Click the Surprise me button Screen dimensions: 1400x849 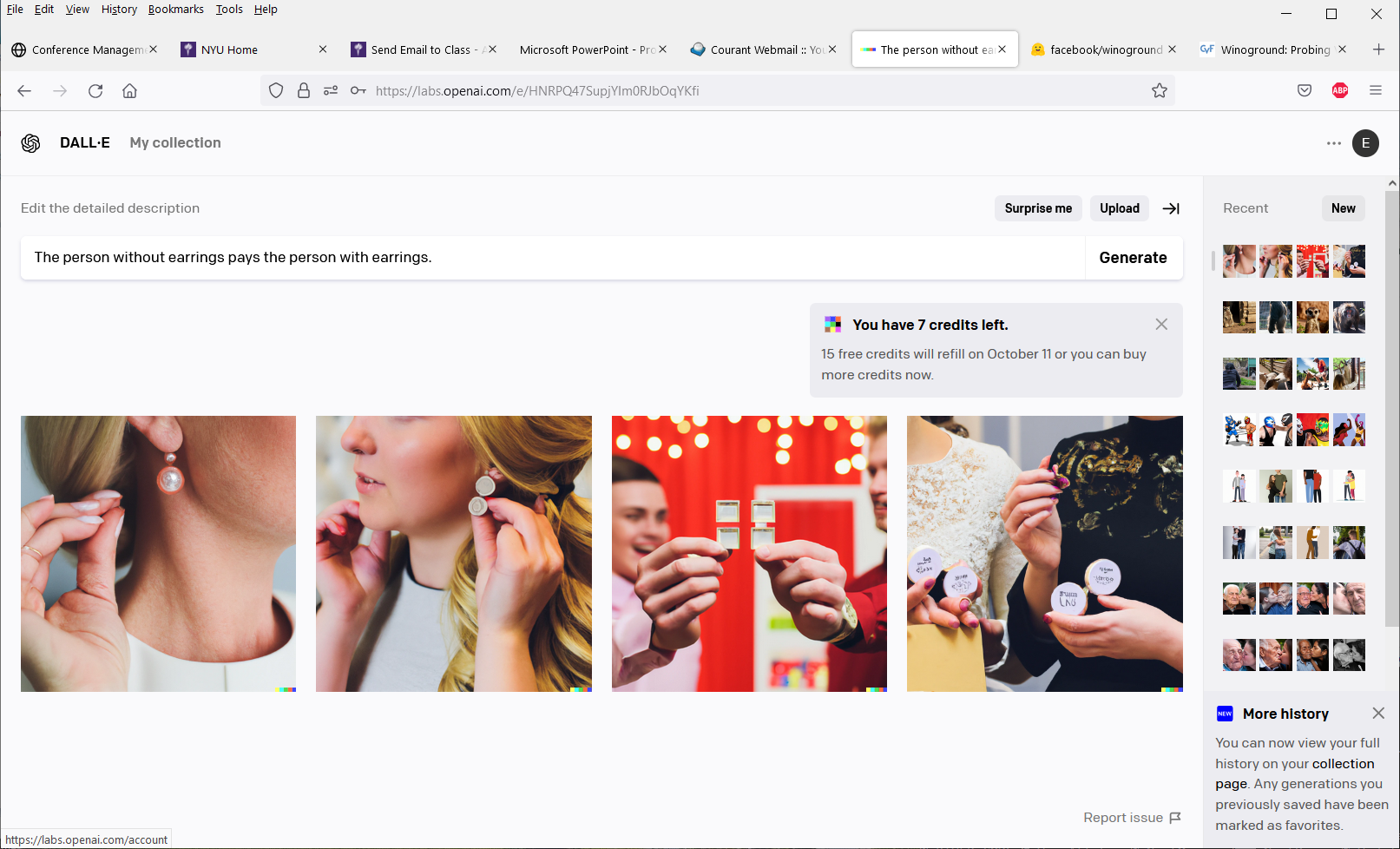(1037, 208)
